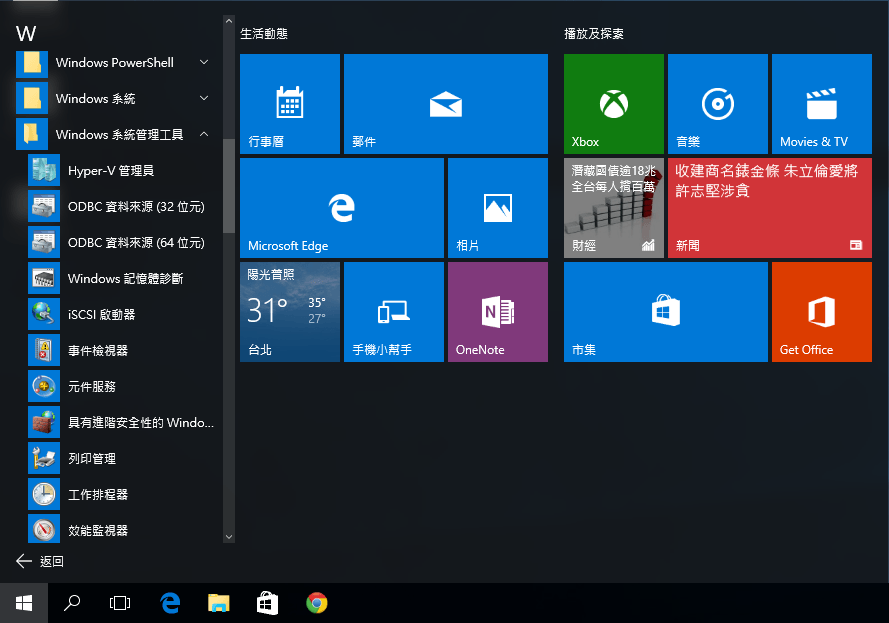Open the 行事曆 calendar tile
This screenshot has height=623, width=889.
click(x=290, y=104)
